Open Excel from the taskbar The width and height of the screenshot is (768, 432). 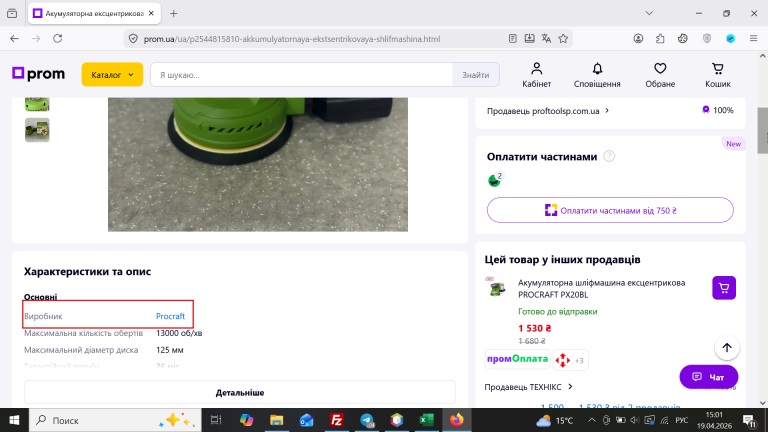[427, 420]
